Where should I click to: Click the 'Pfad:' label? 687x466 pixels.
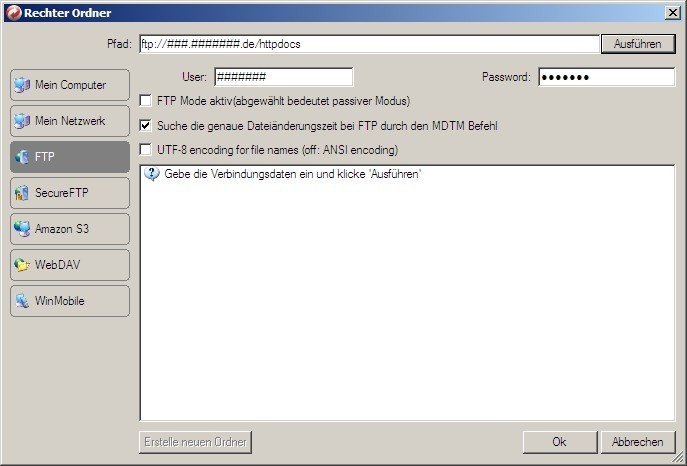point(120,44)
